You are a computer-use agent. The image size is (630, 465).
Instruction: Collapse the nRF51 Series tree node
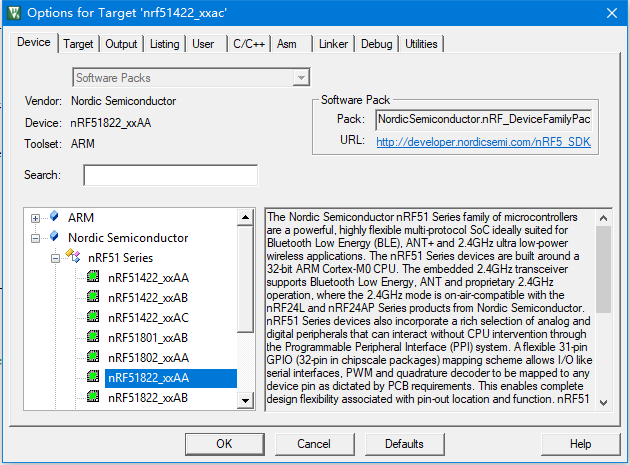(x=55, y=258)
